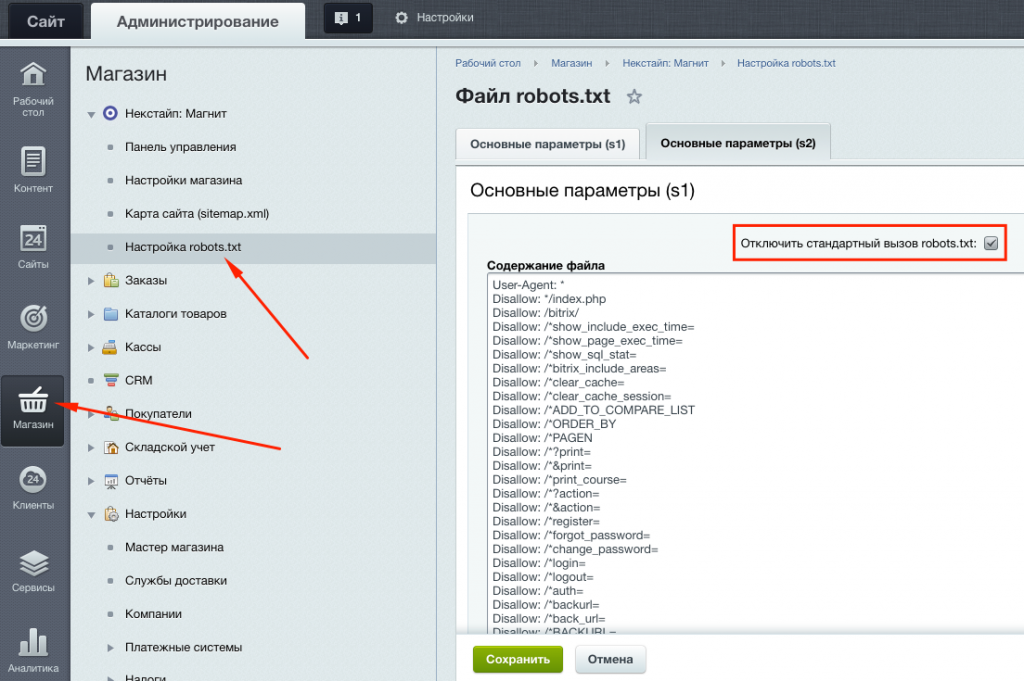Toggle Отключить стандартный вызов robots.txt checkbox
The height and width of the screenshot is (681, 1024).
click(991, 244)
